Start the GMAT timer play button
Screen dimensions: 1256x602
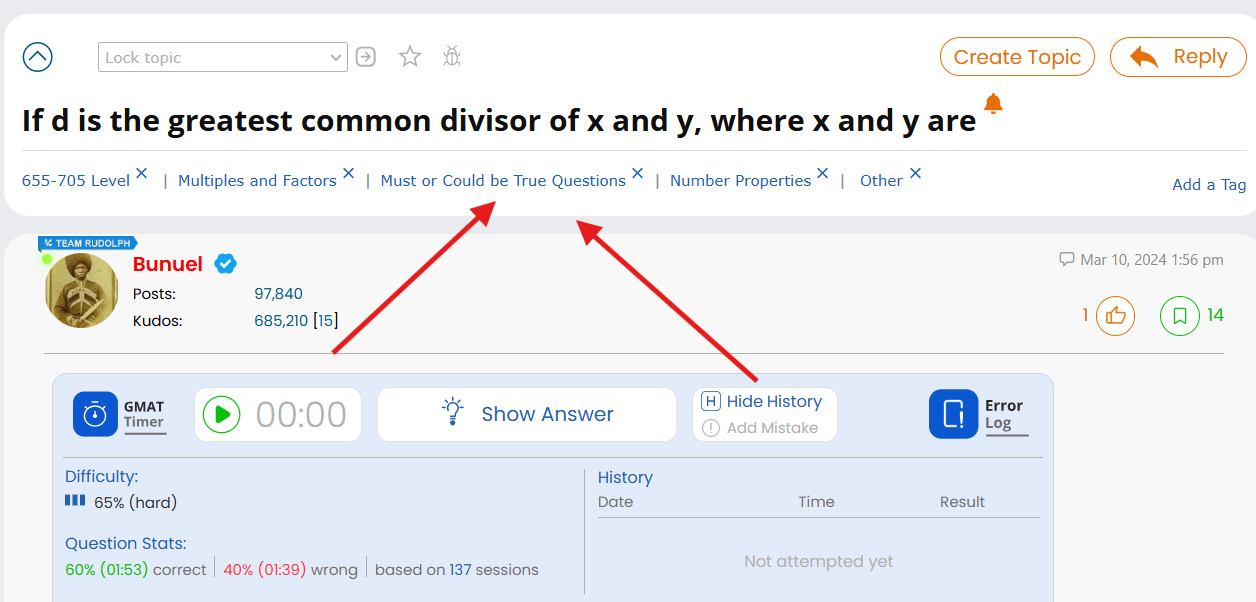(222, 414)
